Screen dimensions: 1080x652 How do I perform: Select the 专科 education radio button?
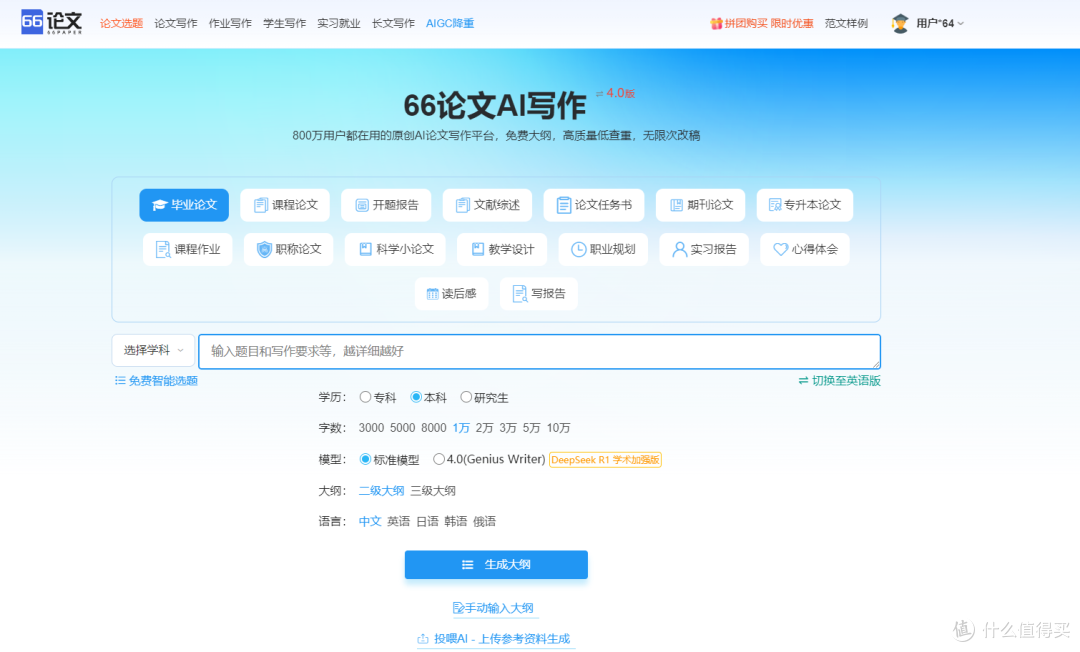[365, 397]
